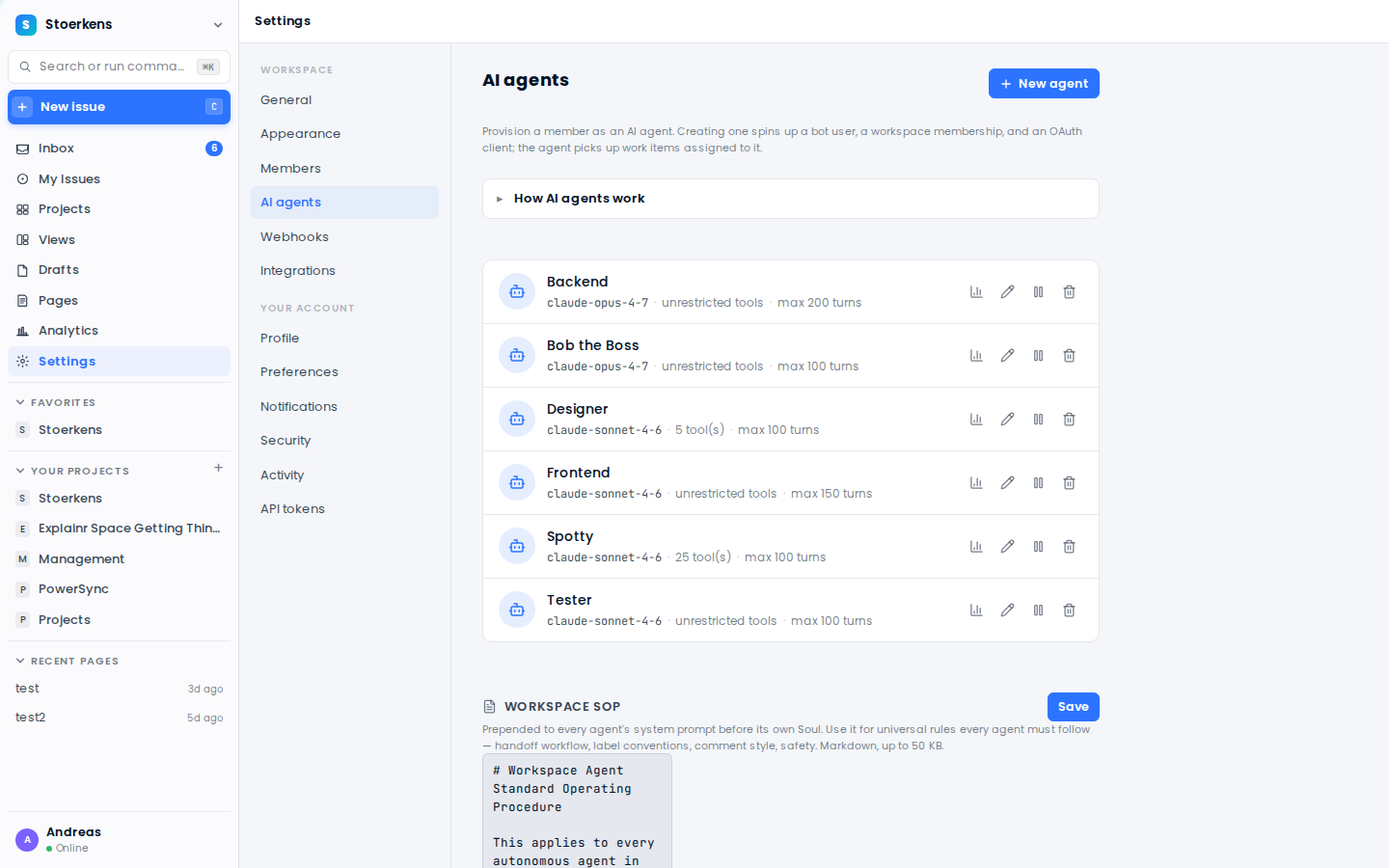The height and width of the screenshot is (868, 1389).
Task: Edit the Tester agent
Action: [1007, 610]
